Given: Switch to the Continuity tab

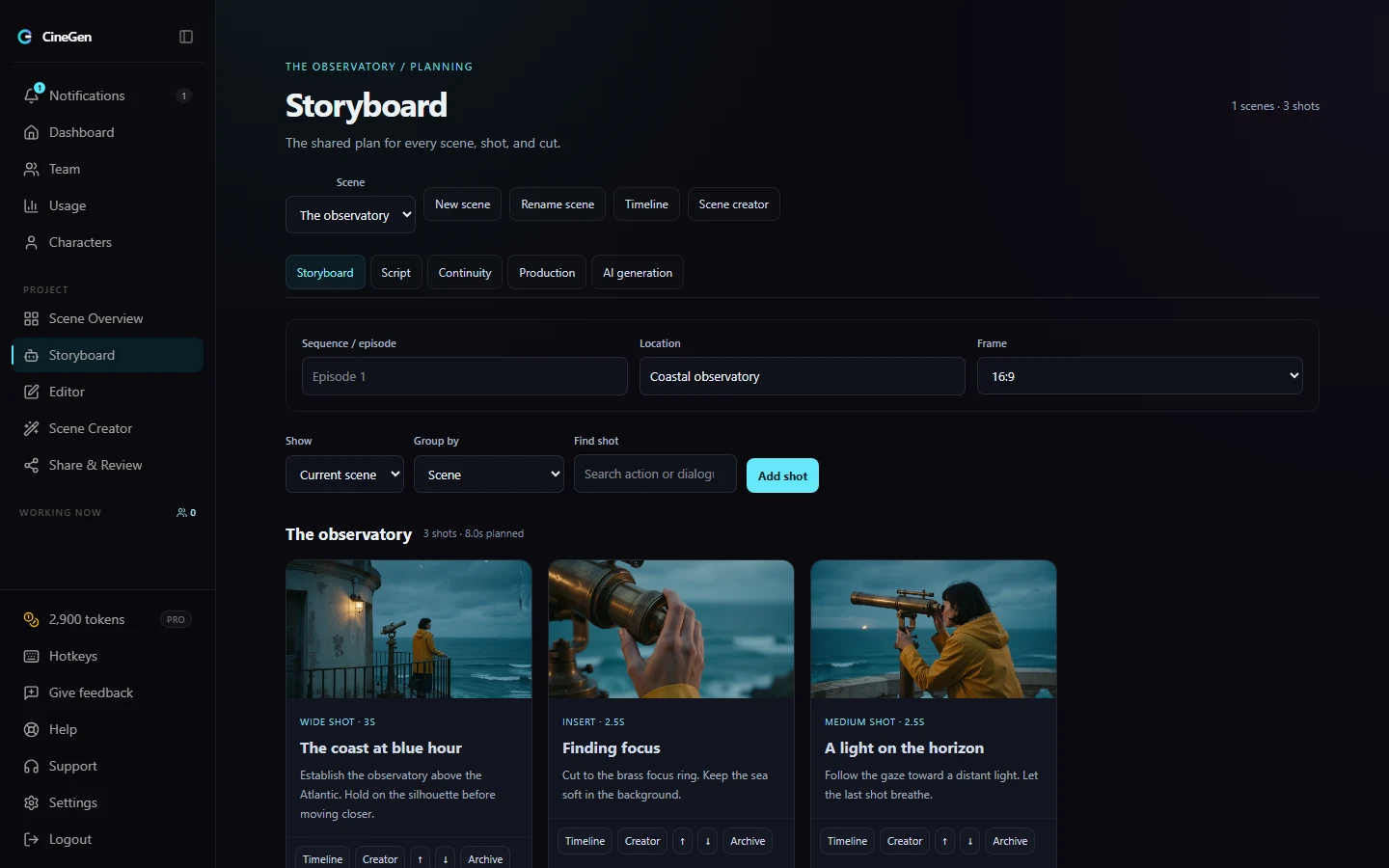Looking at the screenshot, I should [465, 273].
